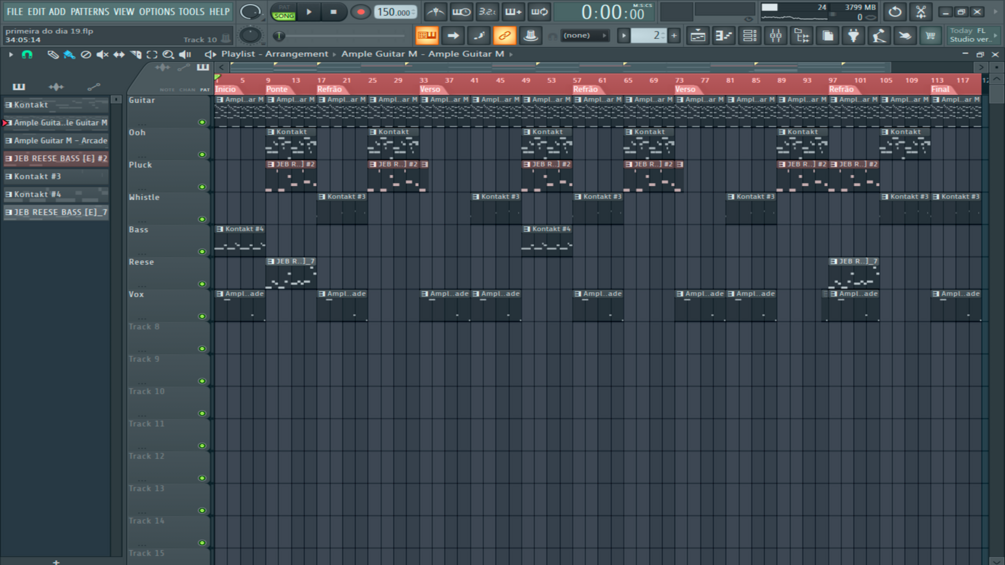Jump to the Ponte timeline marker
The height and width of the screenshot is (565, 1005).
coord(277,89)
